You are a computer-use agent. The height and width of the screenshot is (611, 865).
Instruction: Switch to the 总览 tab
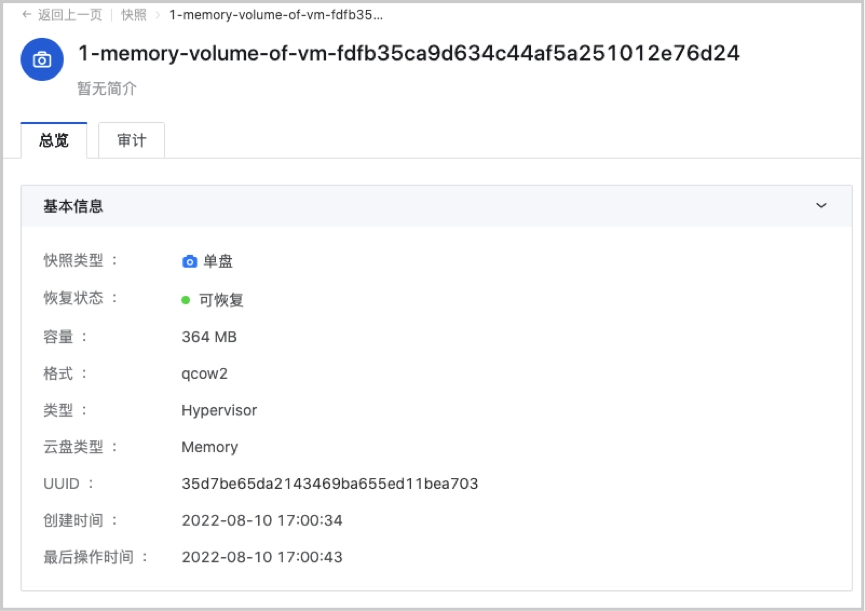click(54, 141)
